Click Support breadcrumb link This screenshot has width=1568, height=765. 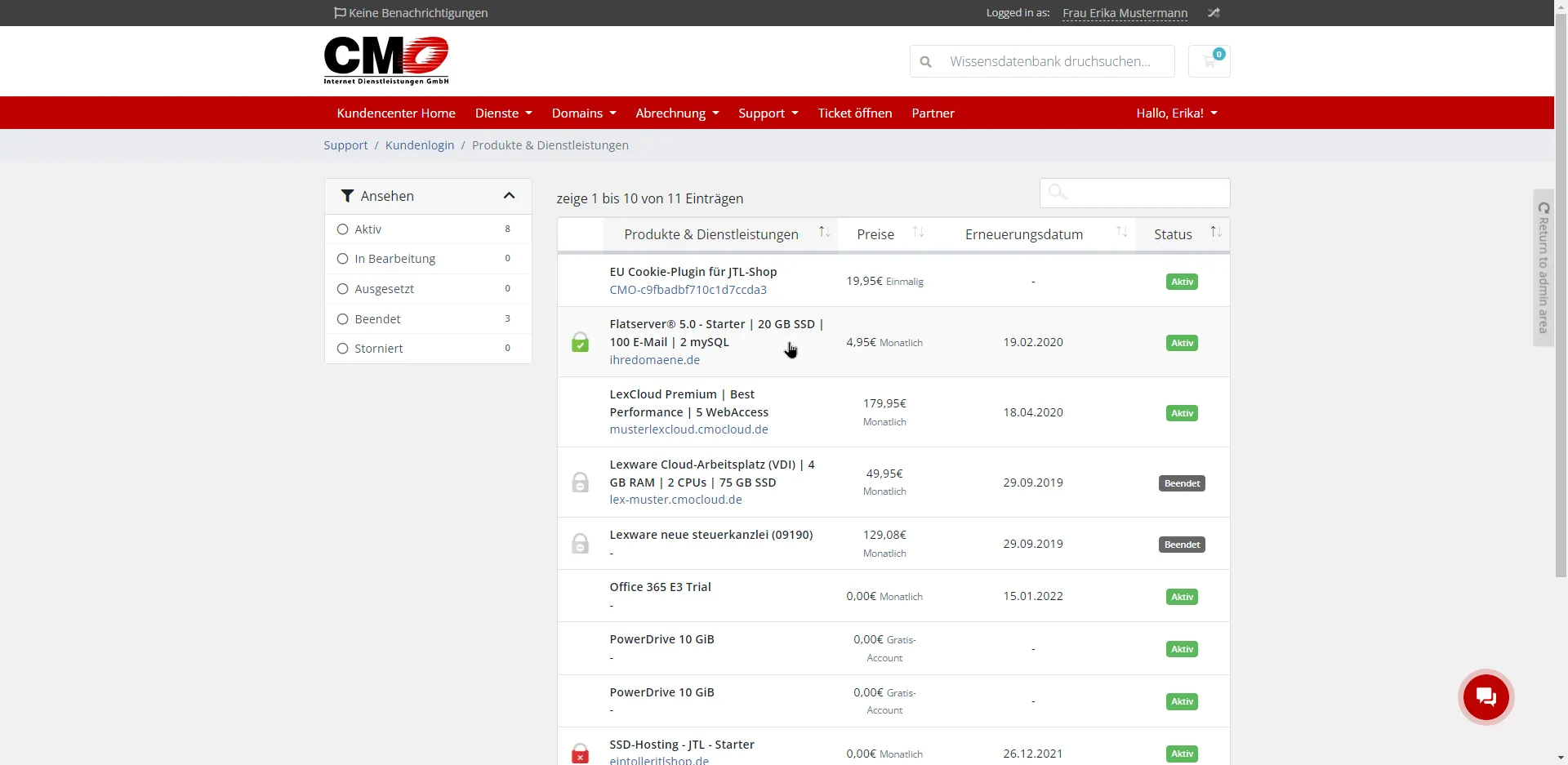pos(345,145)
